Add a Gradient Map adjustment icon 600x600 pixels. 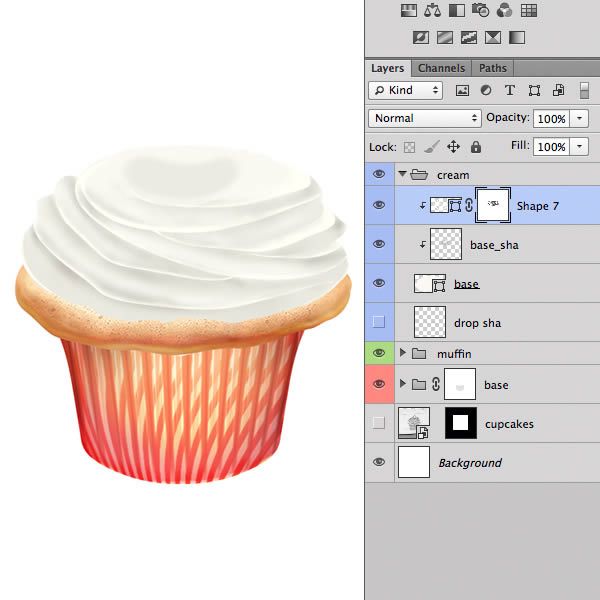click(x=517, y=38)
